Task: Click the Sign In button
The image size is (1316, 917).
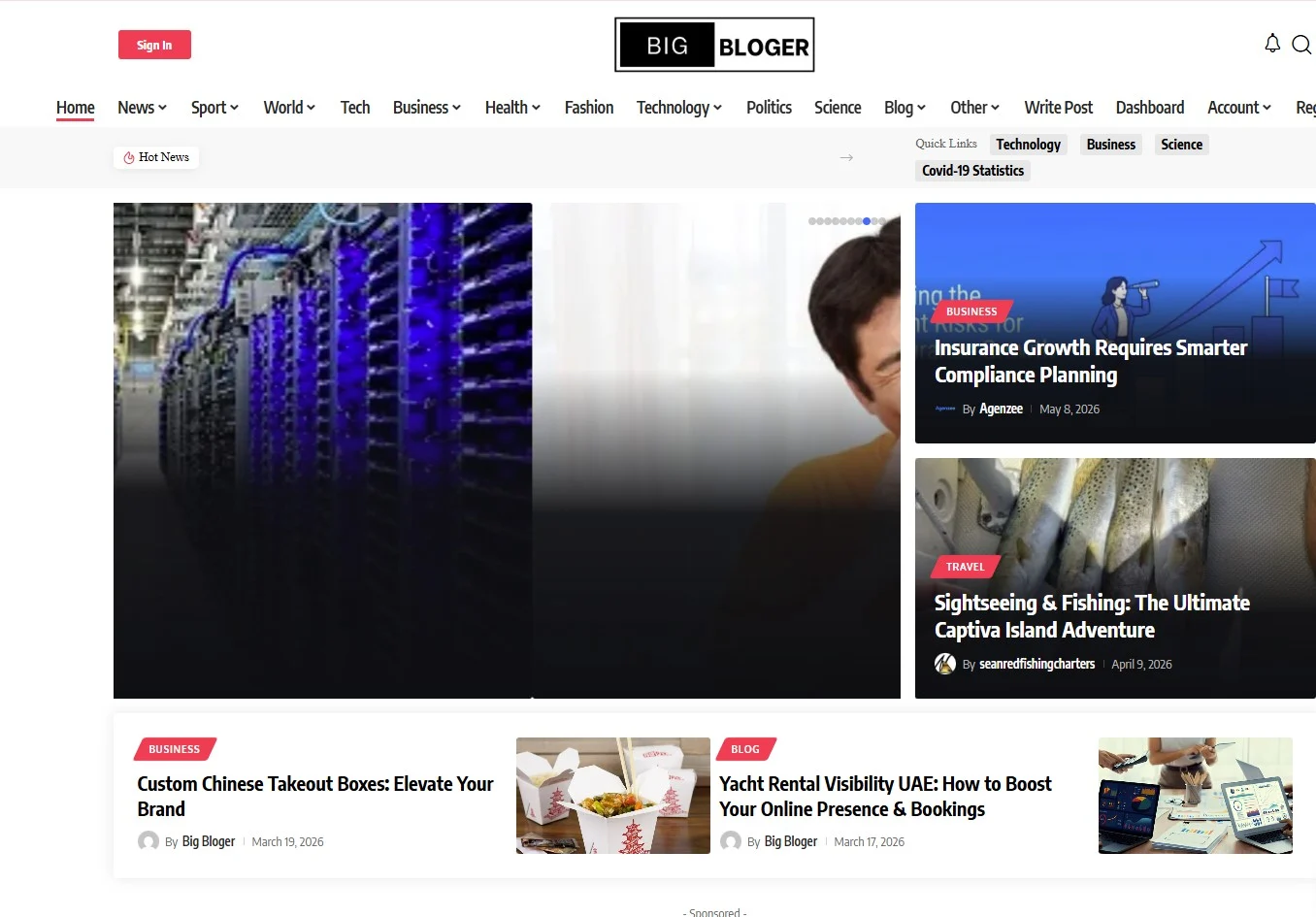Action: (154, 45)
